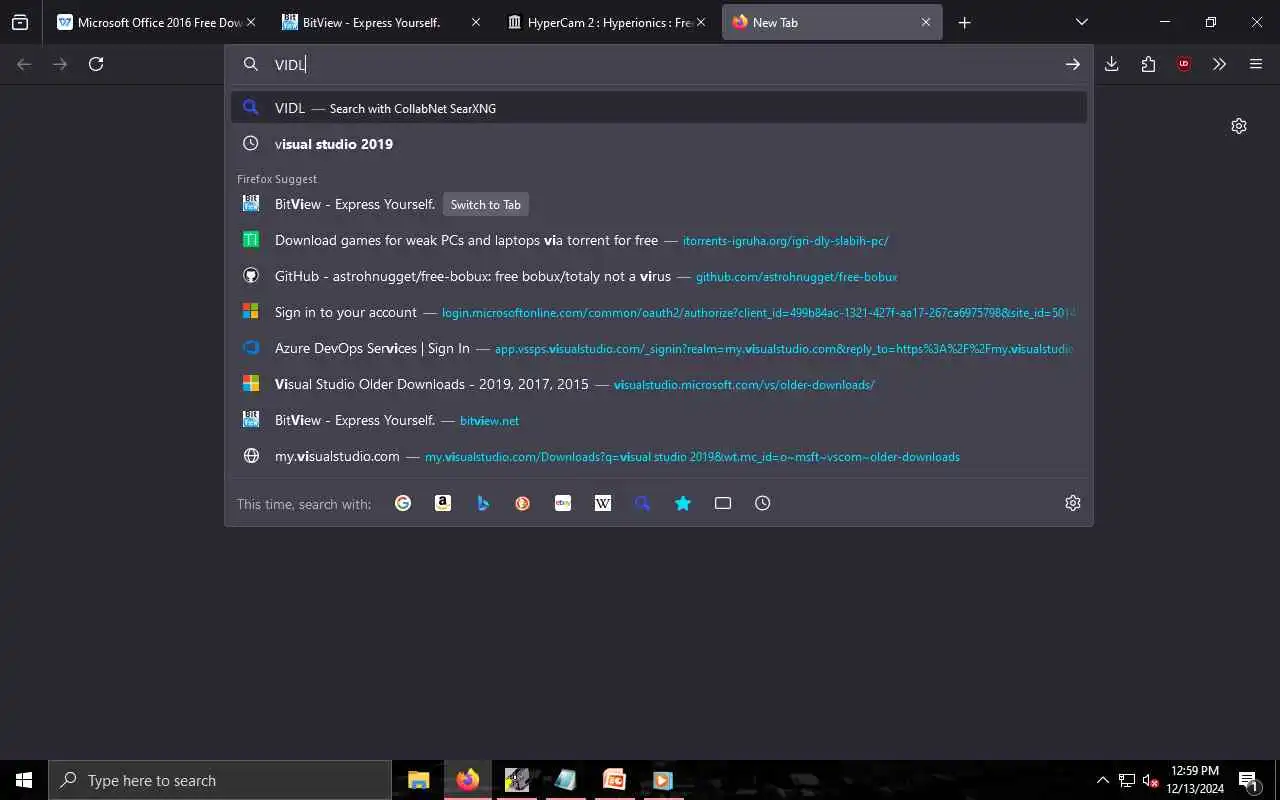Click the Windows taskbar search box
This screenshot has height=800, width=1280.
click(x=220, y=780)
